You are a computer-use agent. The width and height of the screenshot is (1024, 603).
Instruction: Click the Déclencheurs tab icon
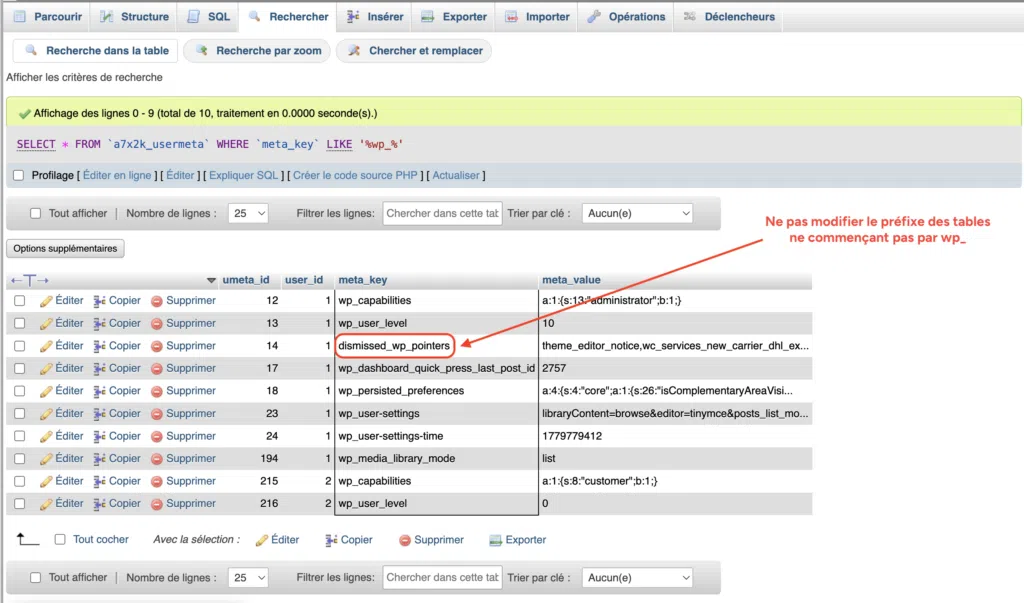690,16
